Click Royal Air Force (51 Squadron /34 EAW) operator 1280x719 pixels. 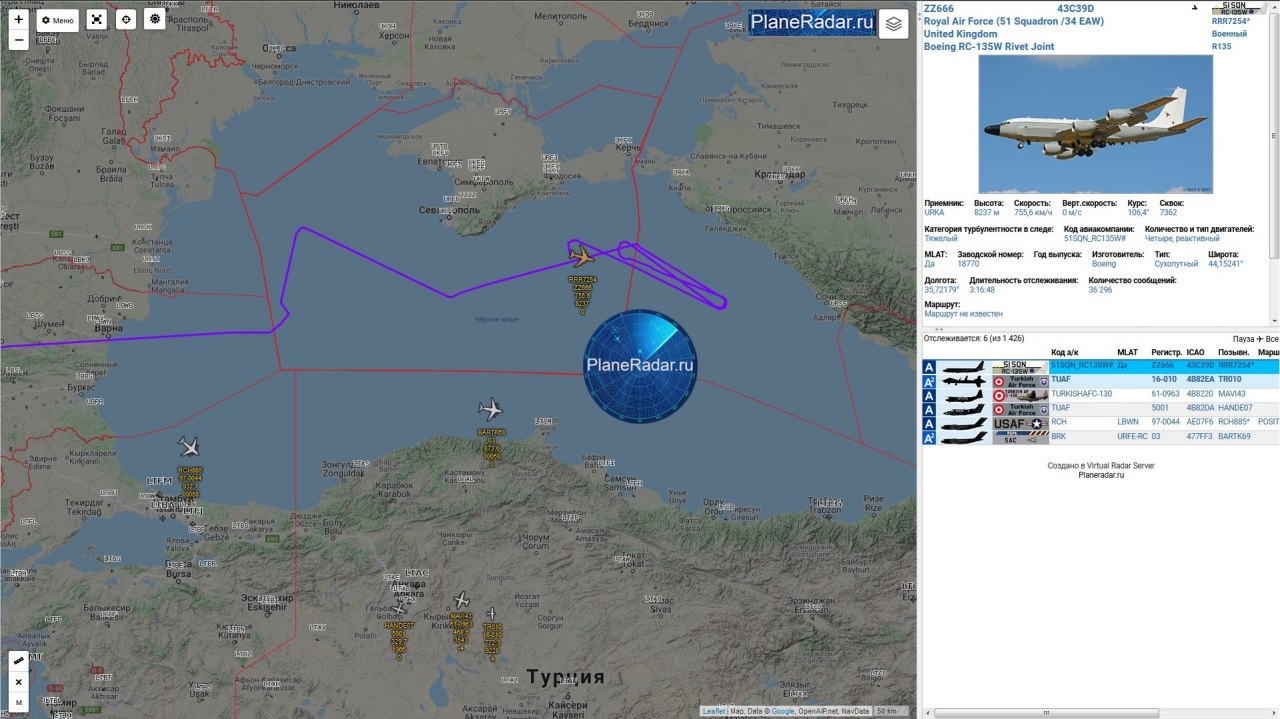point(1014,21)
